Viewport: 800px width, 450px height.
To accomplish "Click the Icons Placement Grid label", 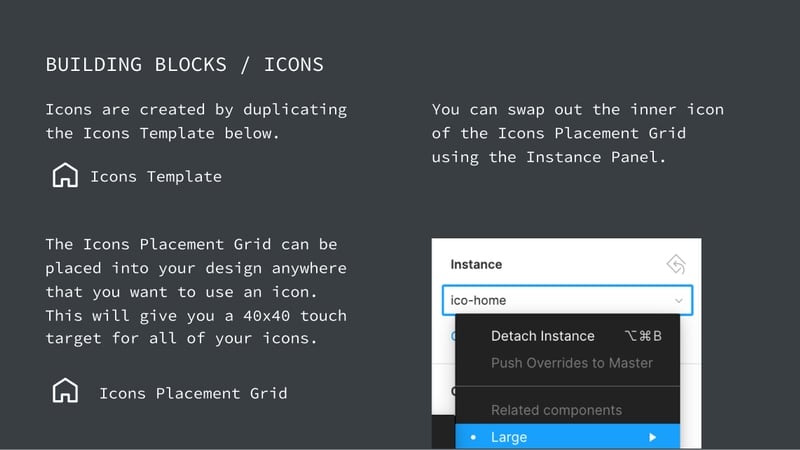I will 193,393.
